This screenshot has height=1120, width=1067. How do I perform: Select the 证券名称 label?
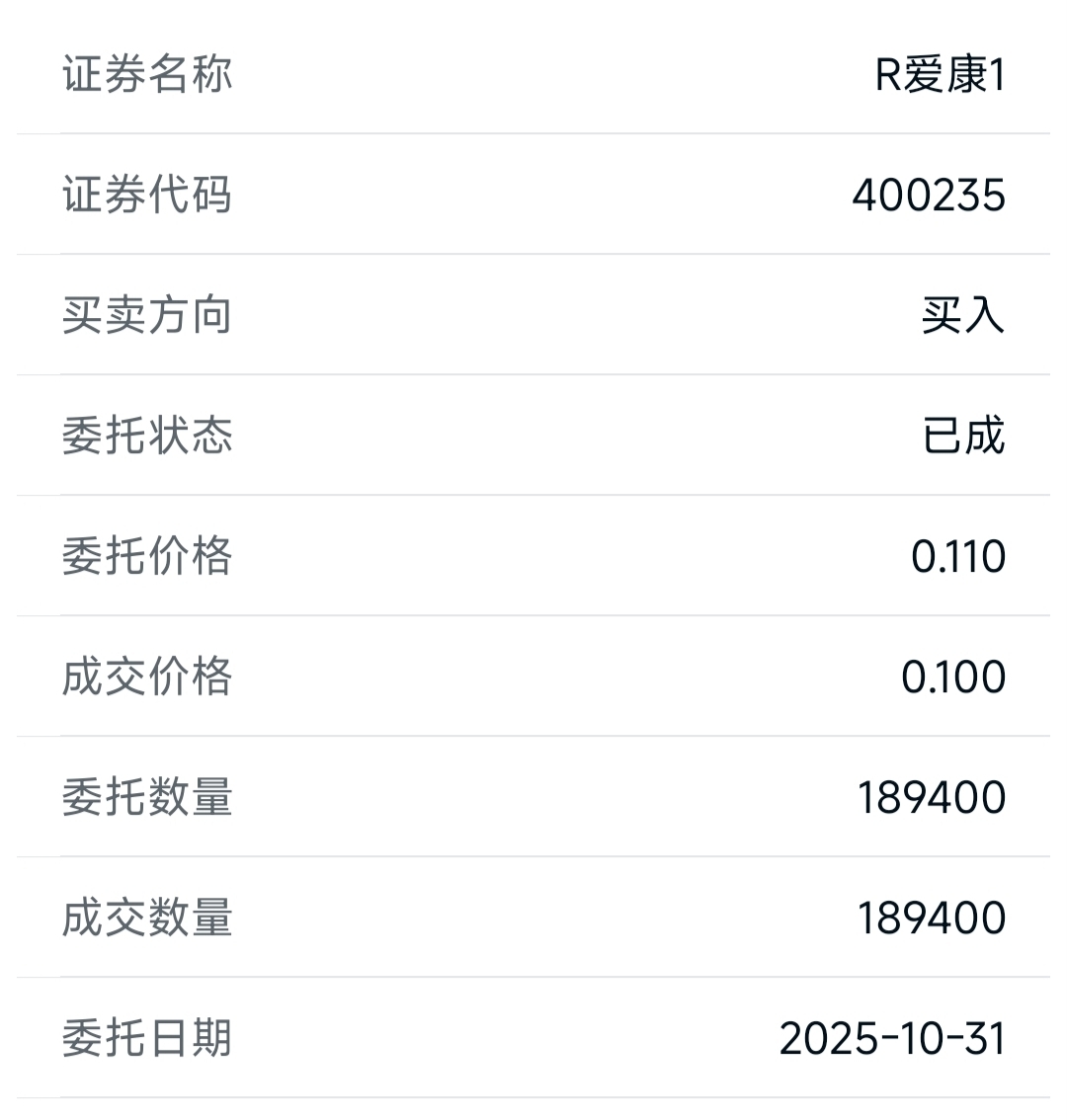(147, 73)
